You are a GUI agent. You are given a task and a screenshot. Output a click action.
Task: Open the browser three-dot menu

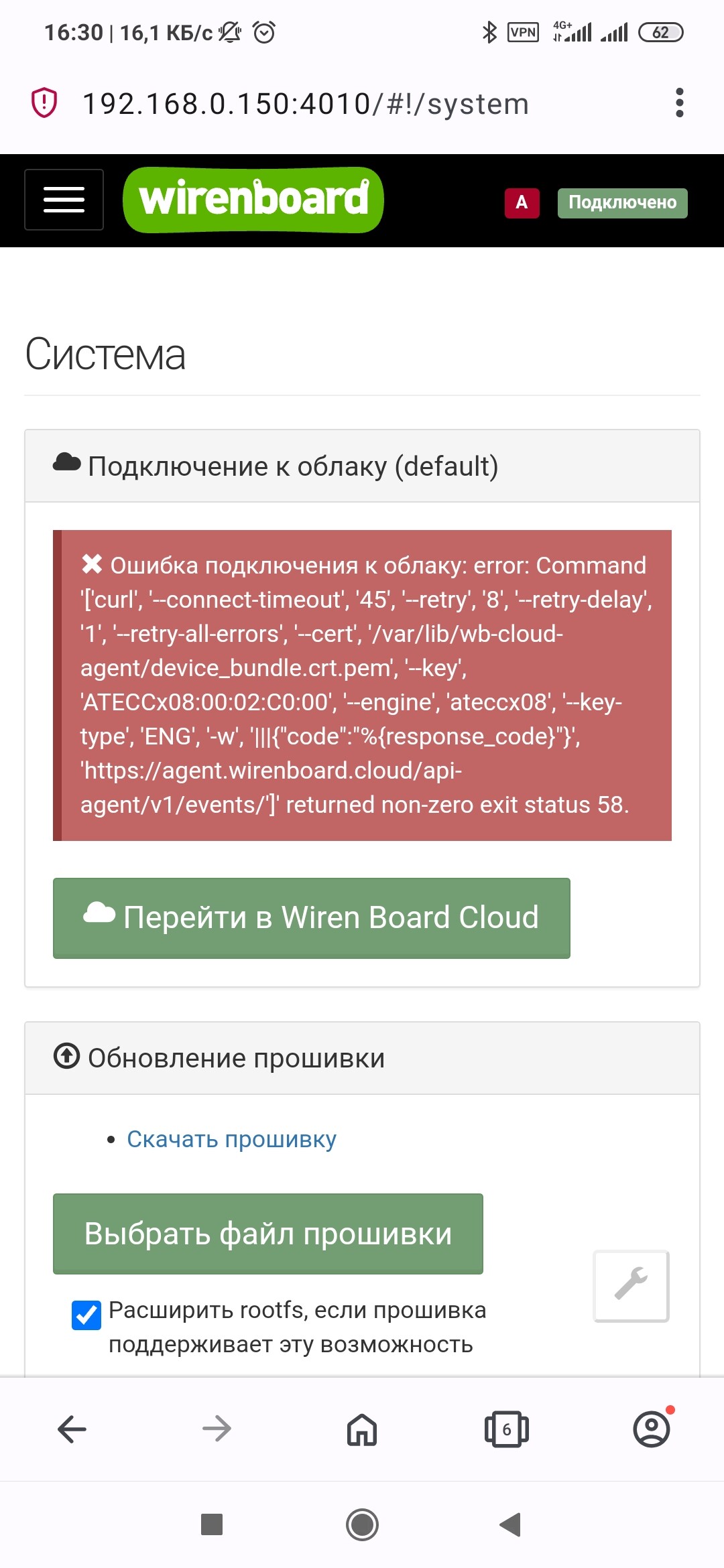click(679, 103)
